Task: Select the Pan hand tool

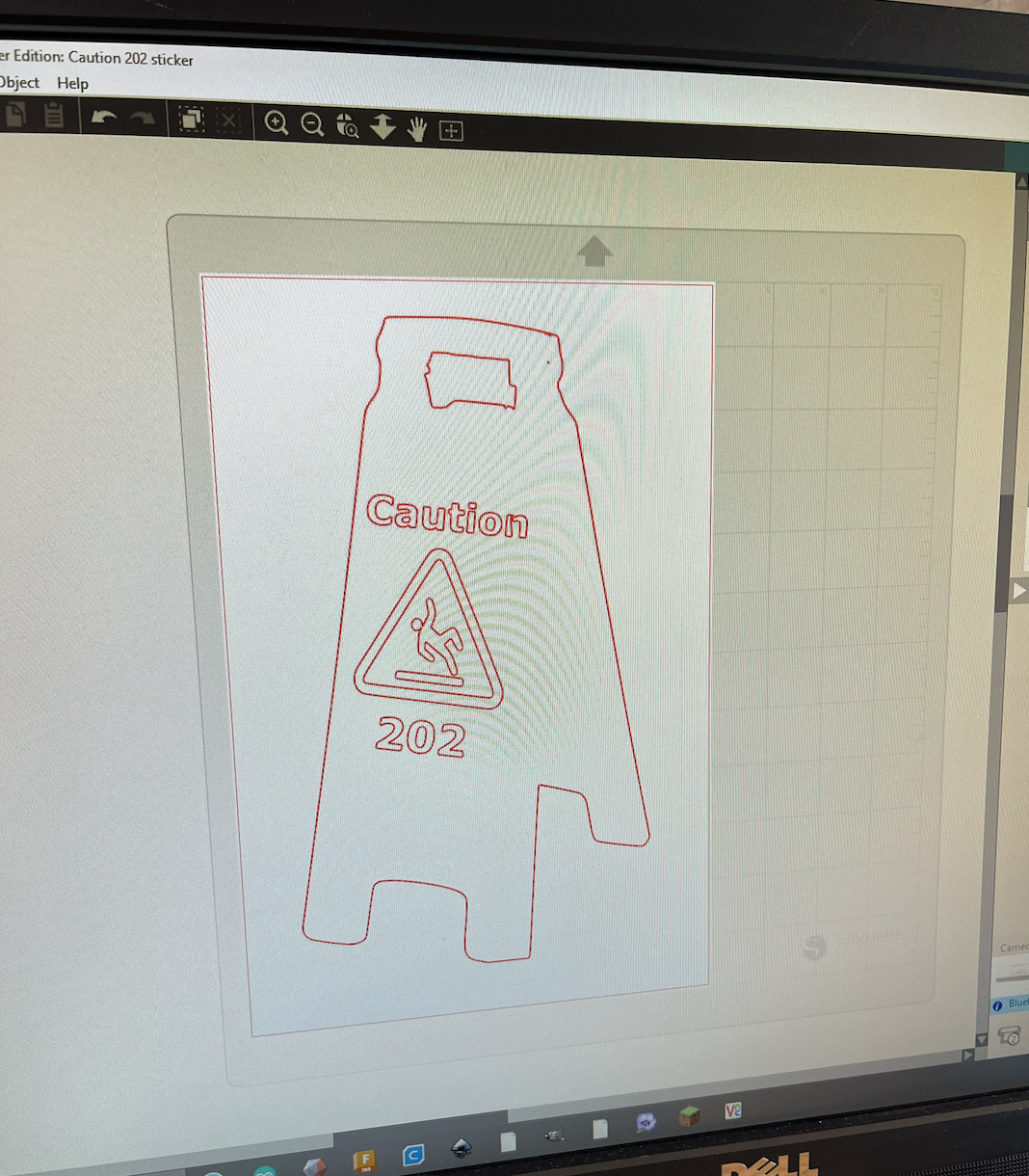Action: [x=416, y=128]
